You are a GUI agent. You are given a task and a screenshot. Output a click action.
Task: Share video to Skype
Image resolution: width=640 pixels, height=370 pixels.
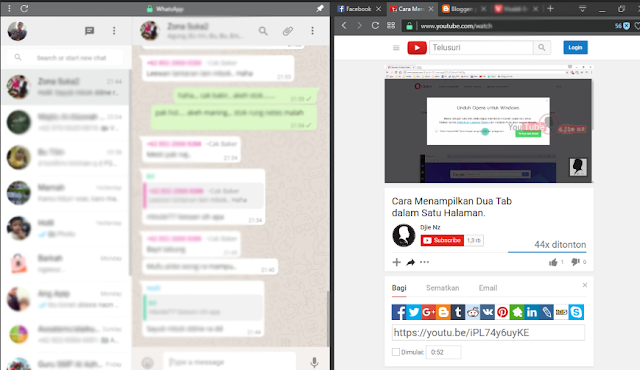tap(576, 312)
